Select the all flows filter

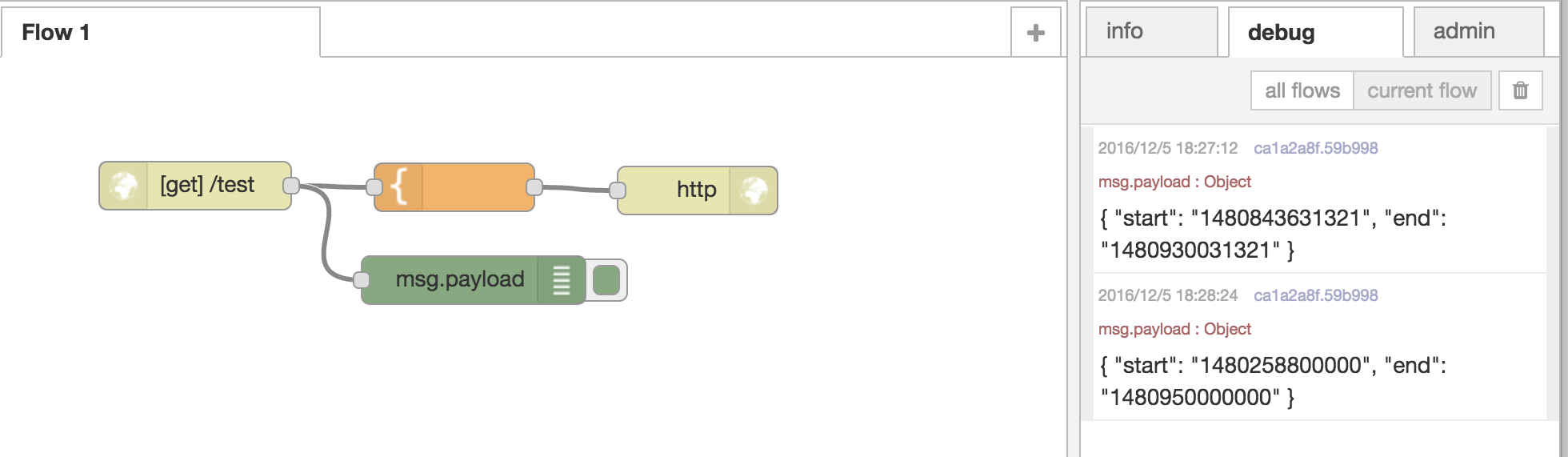[1302, 90]
